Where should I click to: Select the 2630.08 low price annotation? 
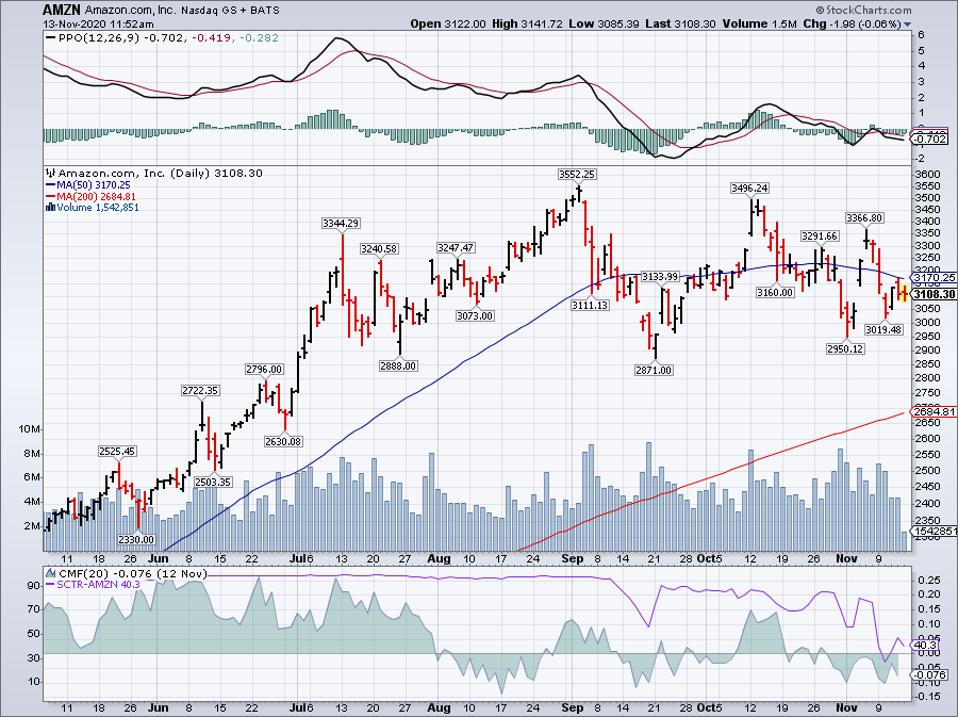click(283, 442)
